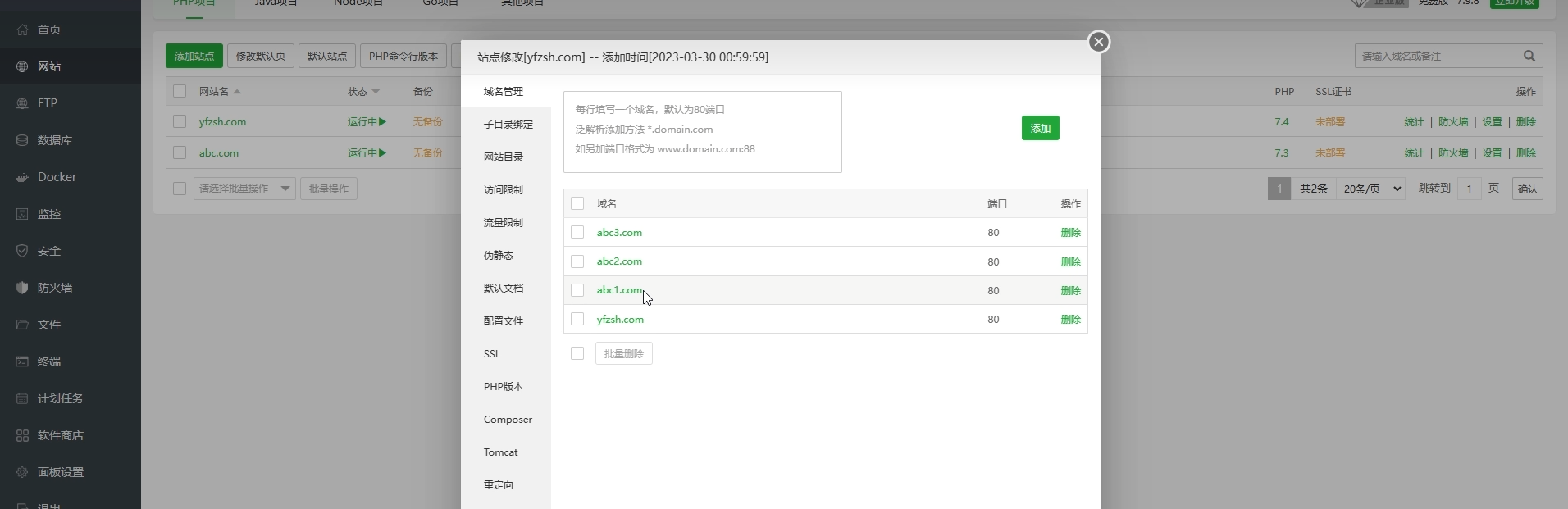Viewport: 1568px width, 509px height.
Task: Open the batch operation dropdown
Action: tap(244, 189)
